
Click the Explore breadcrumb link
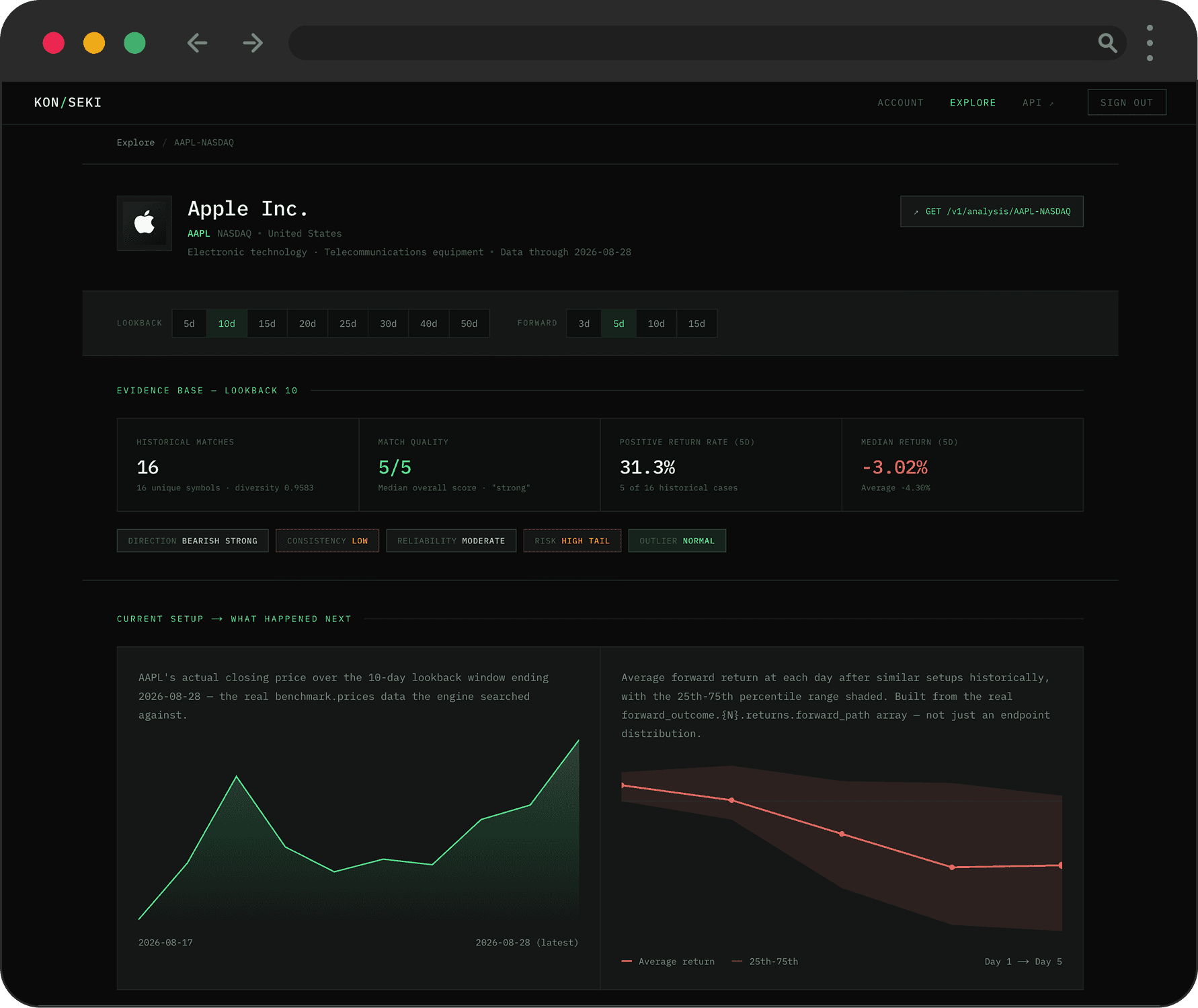[136, 143]
